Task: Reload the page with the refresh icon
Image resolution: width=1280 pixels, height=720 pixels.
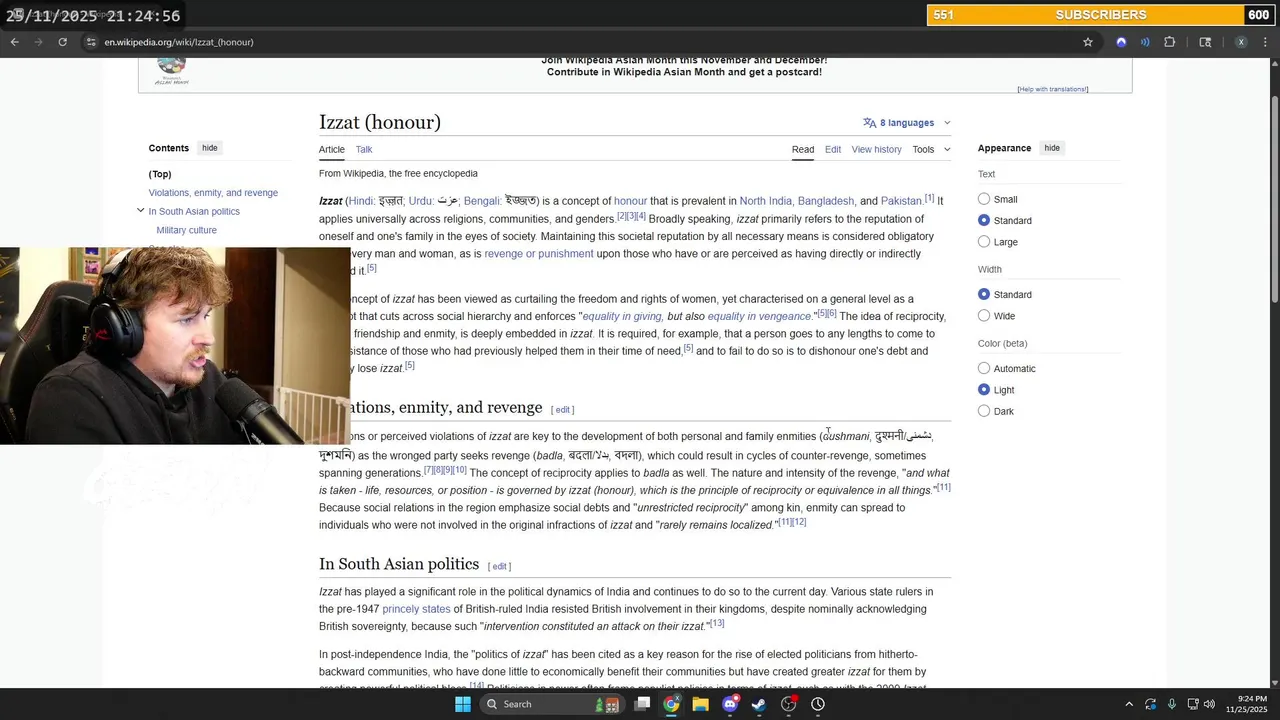Action: click(x=62, y=42)
